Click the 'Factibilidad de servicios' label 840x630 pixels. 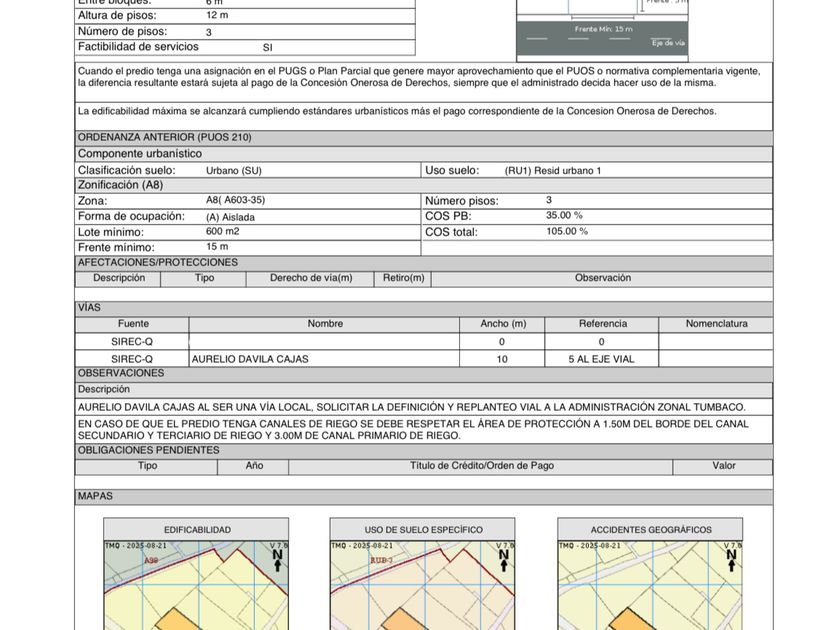[x=138, y=47]
